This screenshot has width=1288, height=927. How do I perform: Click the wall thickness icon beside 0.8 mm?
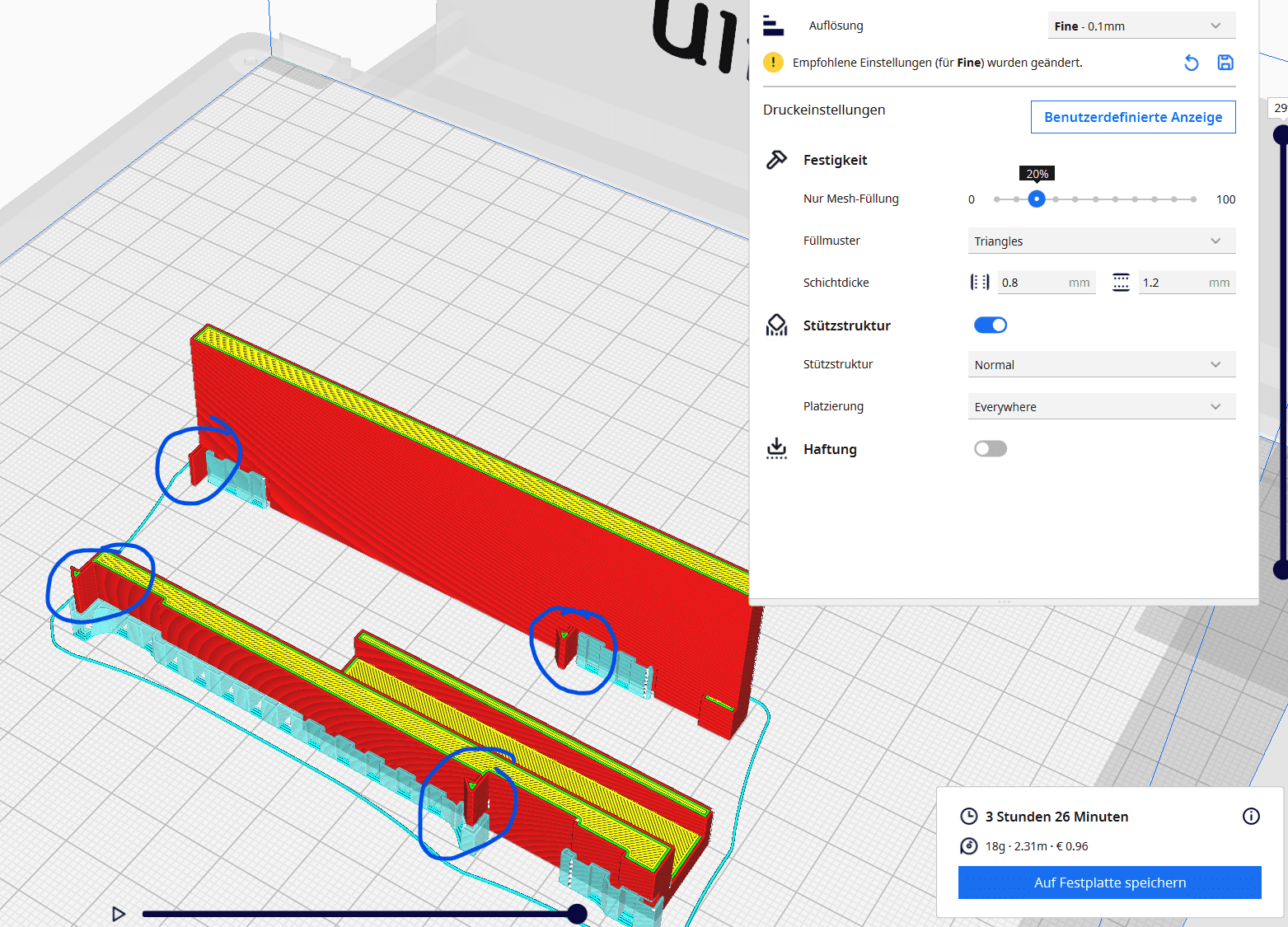coord(980,283)
